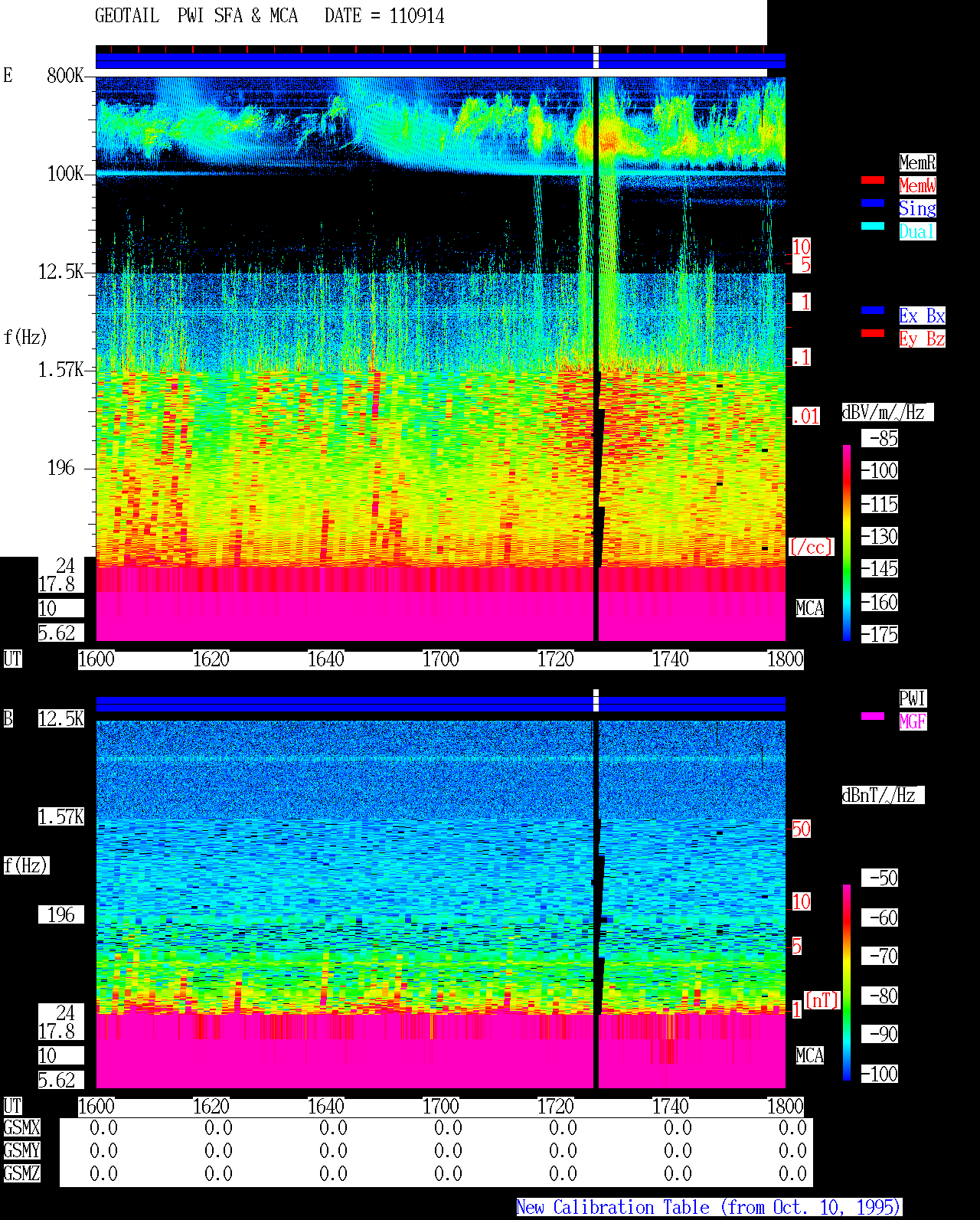Image resolution: width=980 pixels, height=1220 pixels.
Task: Click the cyan Dual legend swatch
Action: coord(873,226)
